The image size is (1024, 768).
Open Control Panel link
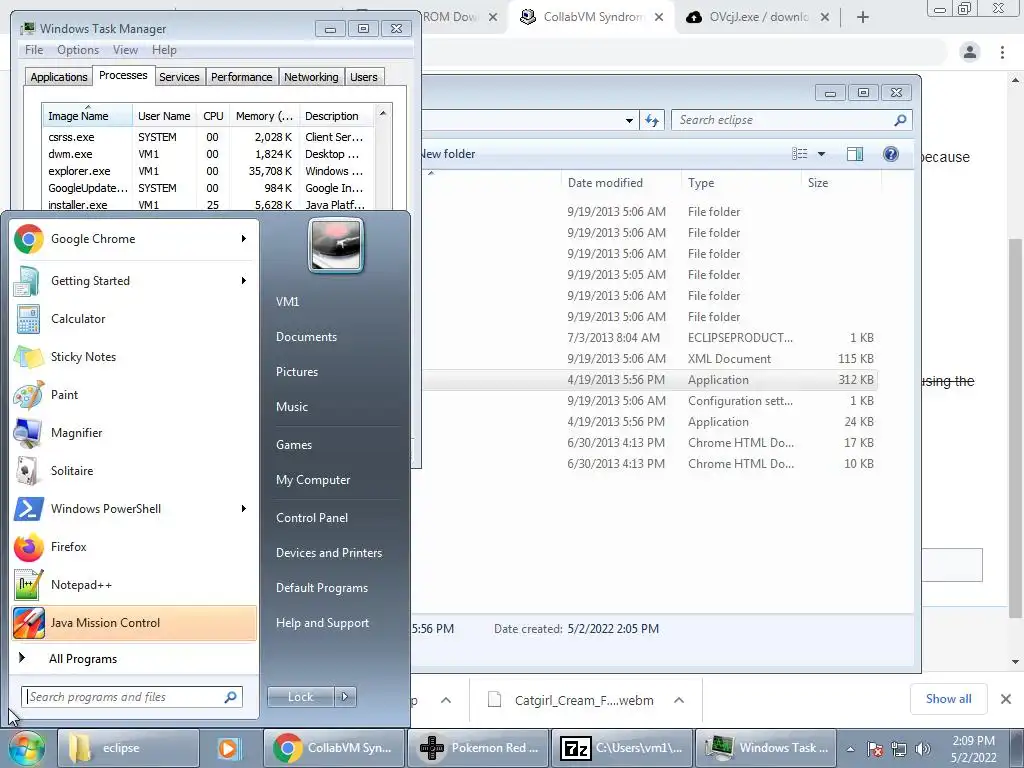(312, 518)
